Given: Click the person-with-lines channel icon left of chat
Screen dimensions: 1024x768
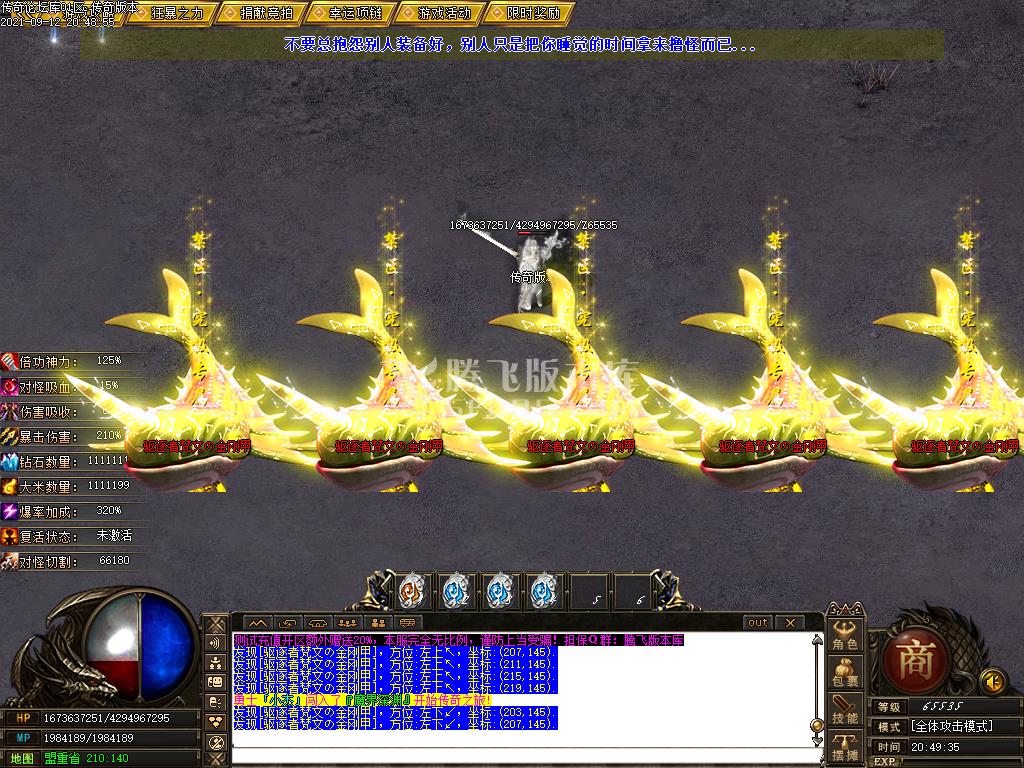Looking at the screenshot, I should [x=216, y=702].
